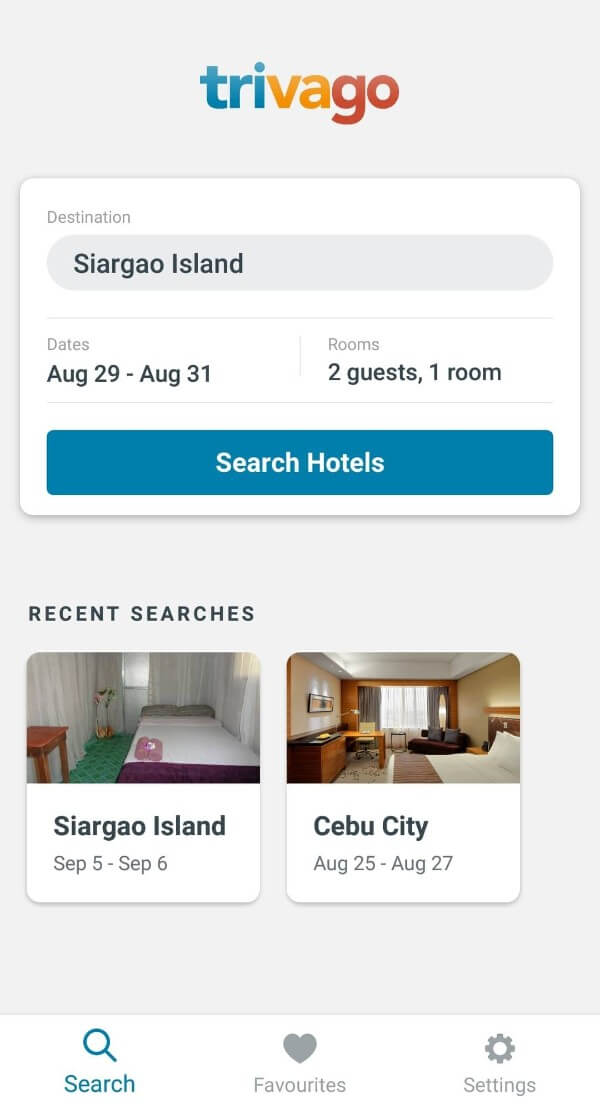Tap the Sep 5 - Sep 6 dates text

click(110, 863)
